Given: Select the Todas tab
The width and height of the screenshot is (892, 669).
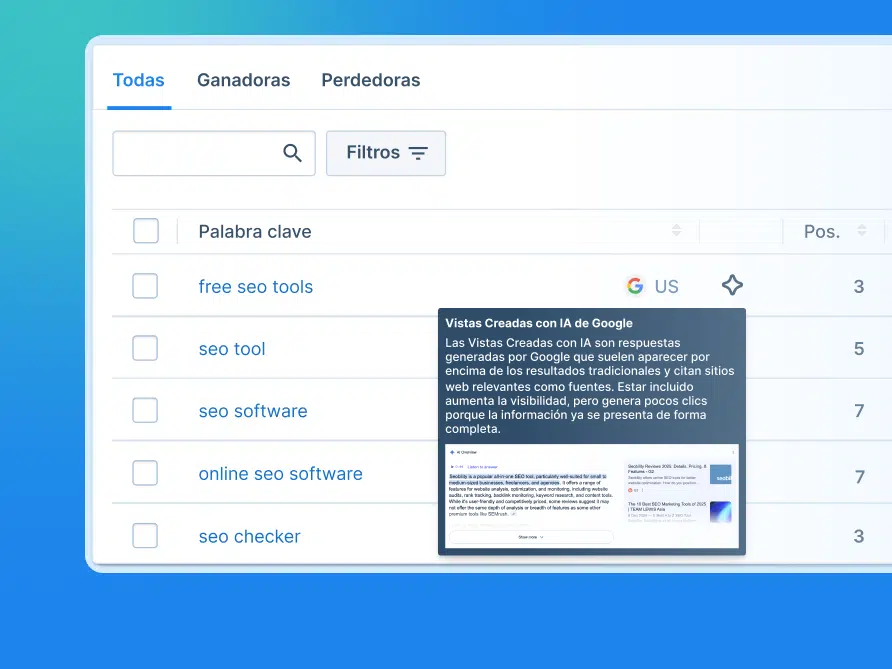Looking at the screenshot, I should (x=138, y=80).
